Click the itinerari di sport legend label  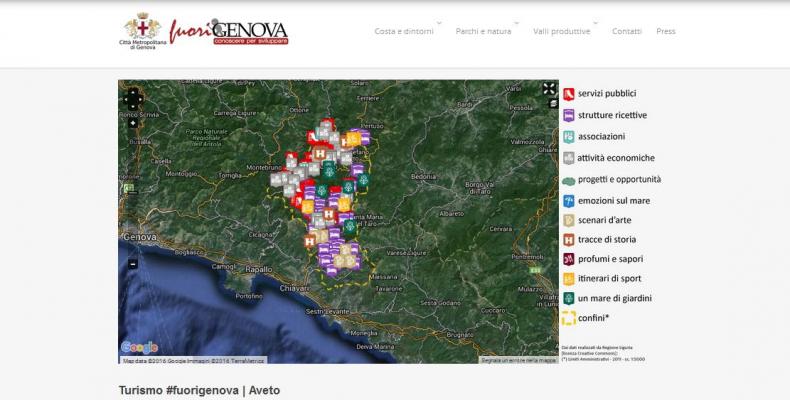coord(610,278)
